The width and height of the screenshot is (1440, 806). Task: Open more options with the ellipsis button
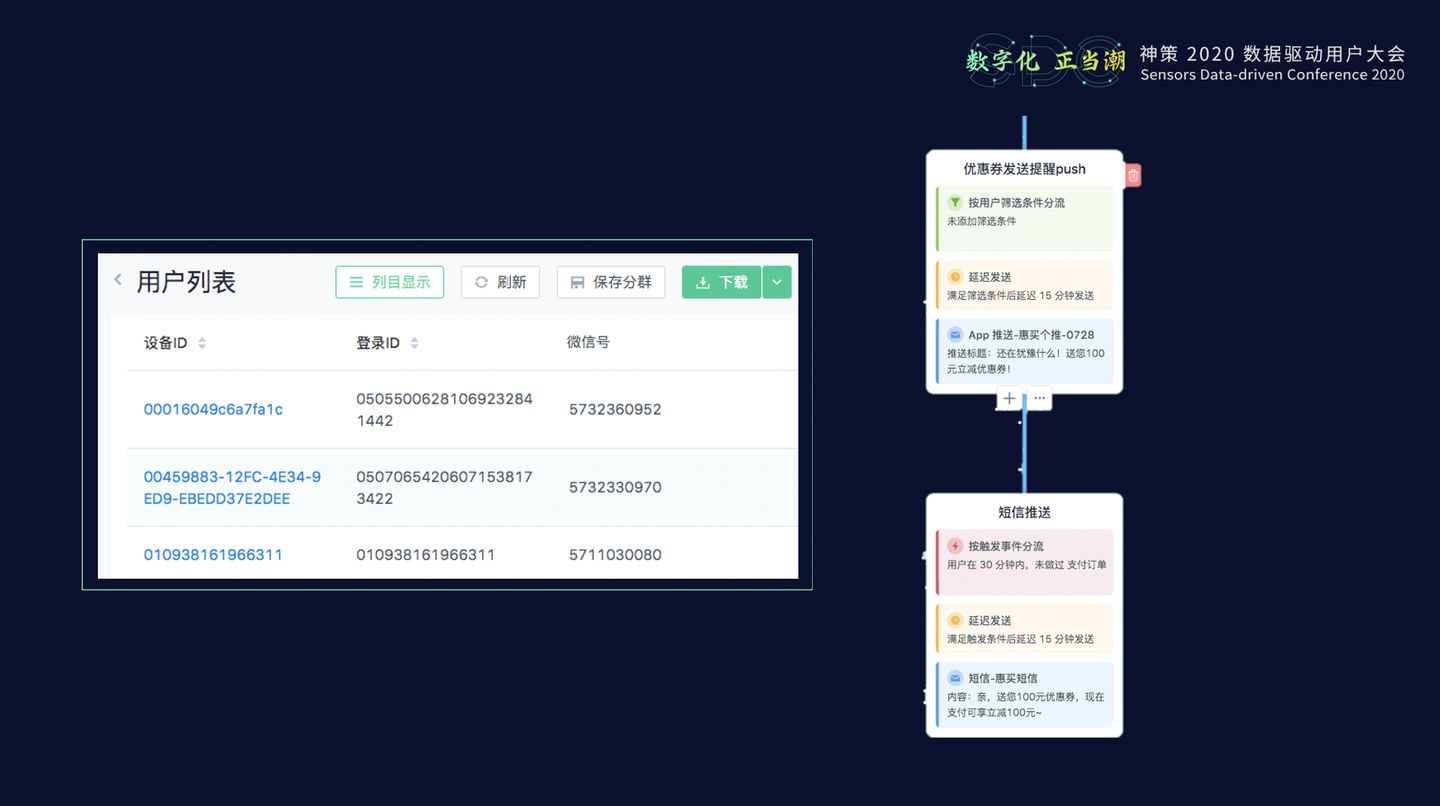[1040, 399]
